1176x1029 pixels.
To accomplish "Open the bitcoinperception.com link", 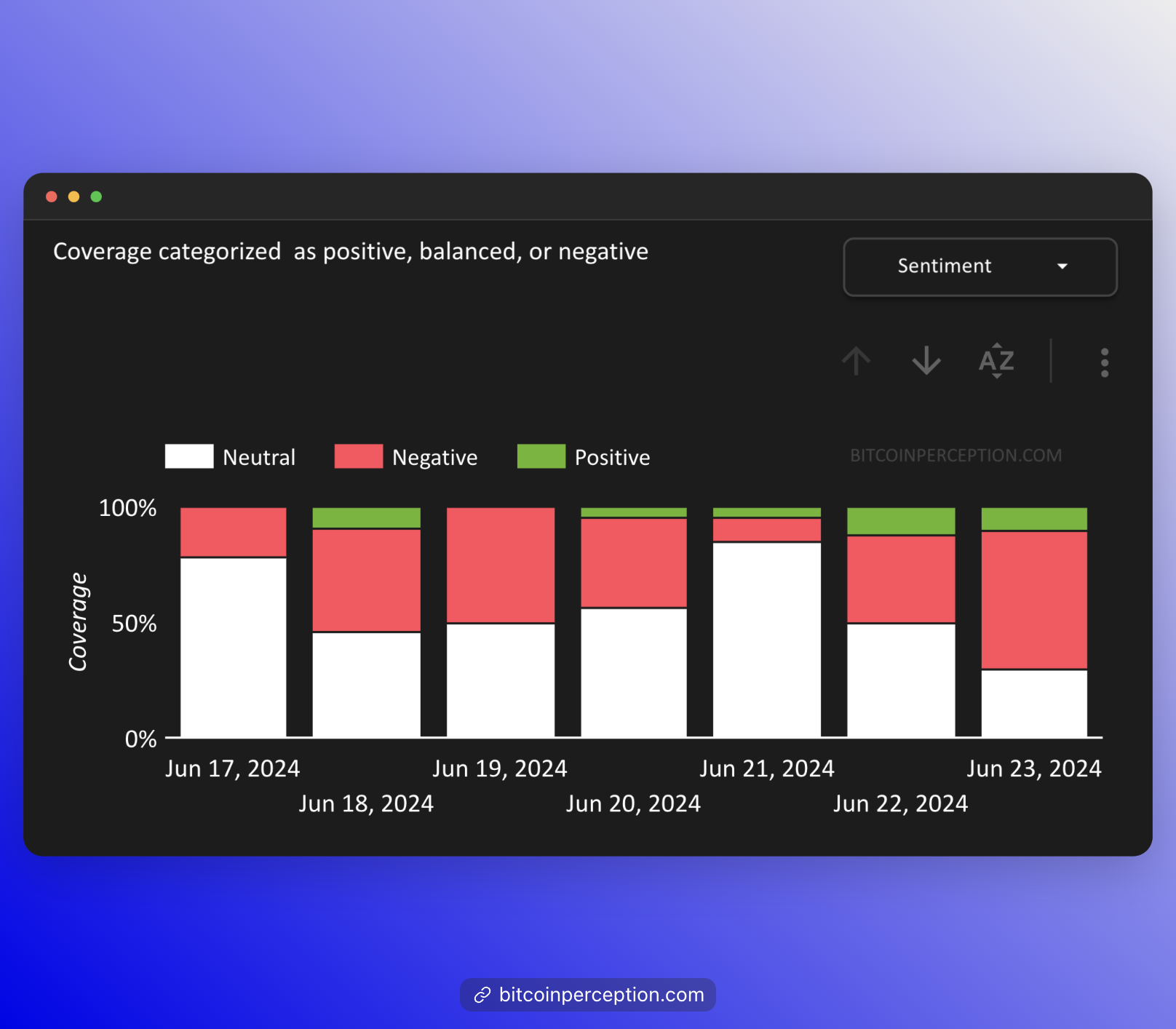I will coord(601,995).
